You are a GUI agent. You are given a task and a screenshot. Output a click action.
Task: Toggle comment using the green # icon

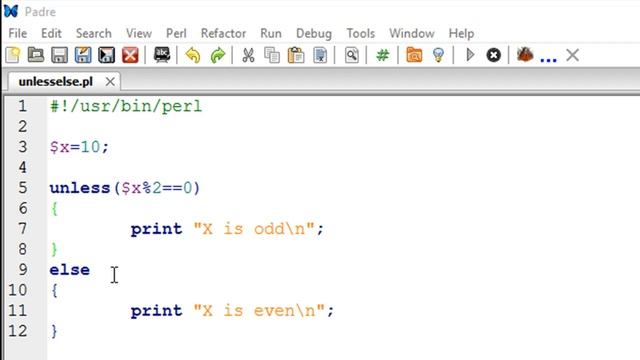pos(382,55)
